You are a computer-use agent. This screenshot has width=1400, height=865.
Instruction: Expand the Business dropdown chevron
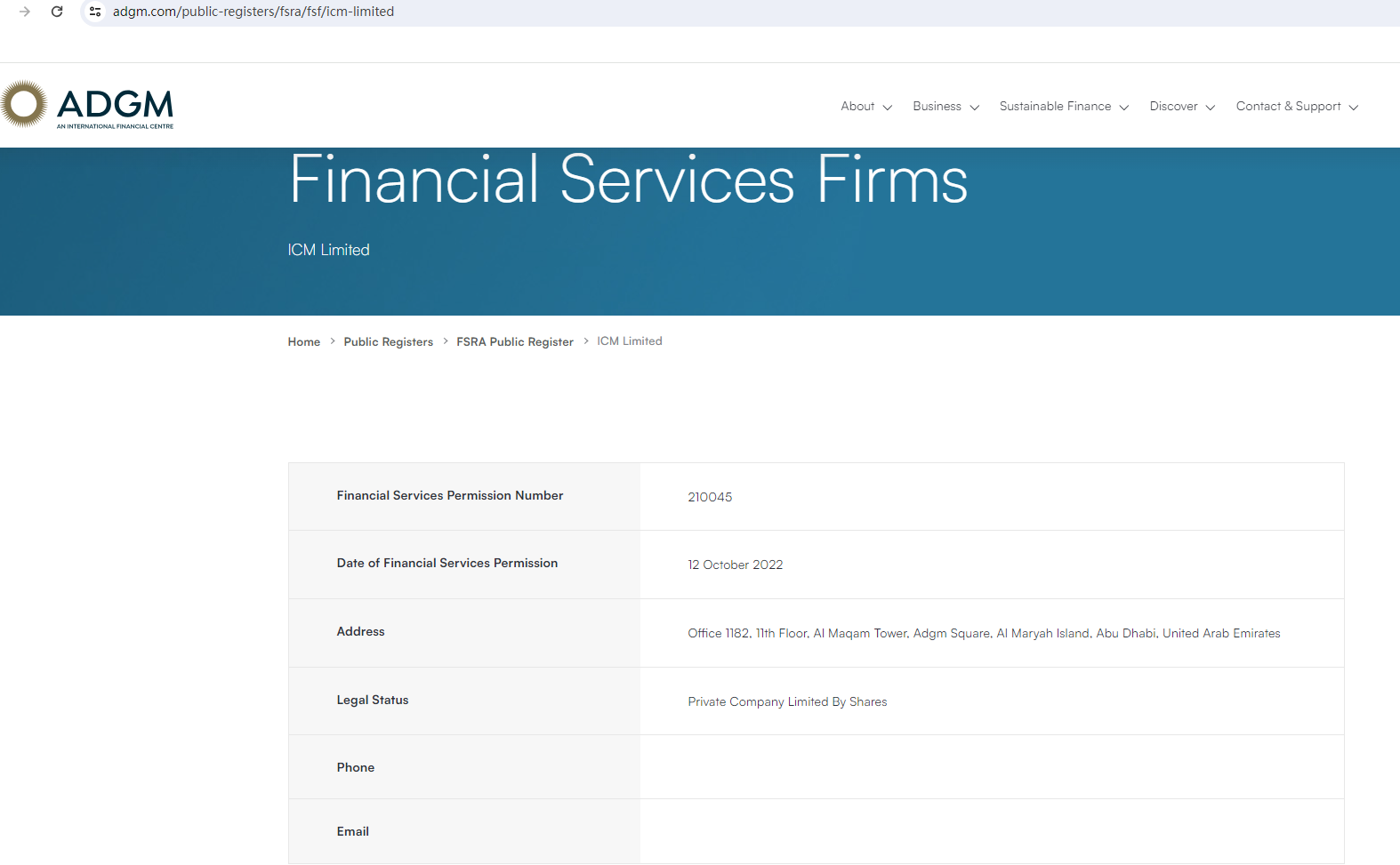(x=974, y=108)
